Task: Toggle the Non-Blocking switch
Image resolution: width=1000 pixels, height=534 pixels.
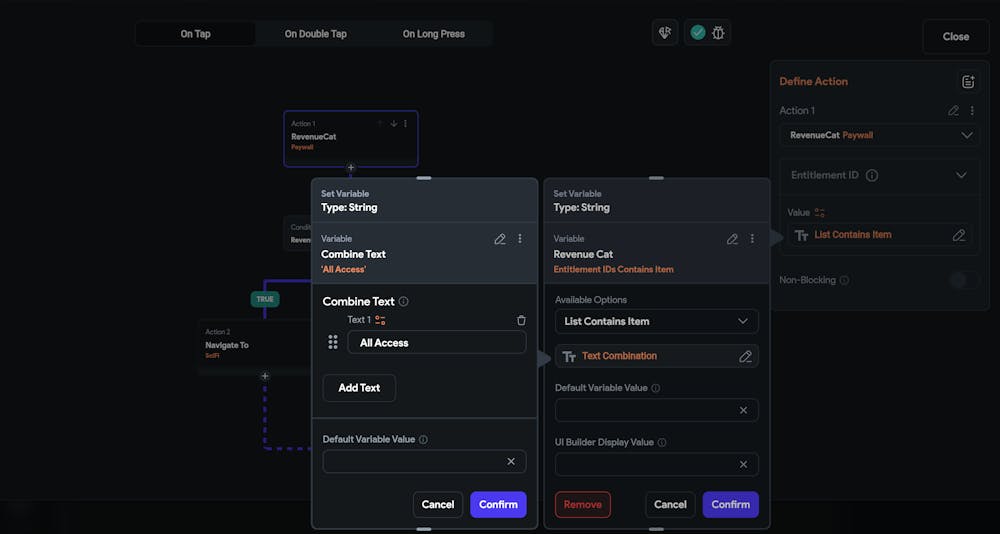Action: 964,280
